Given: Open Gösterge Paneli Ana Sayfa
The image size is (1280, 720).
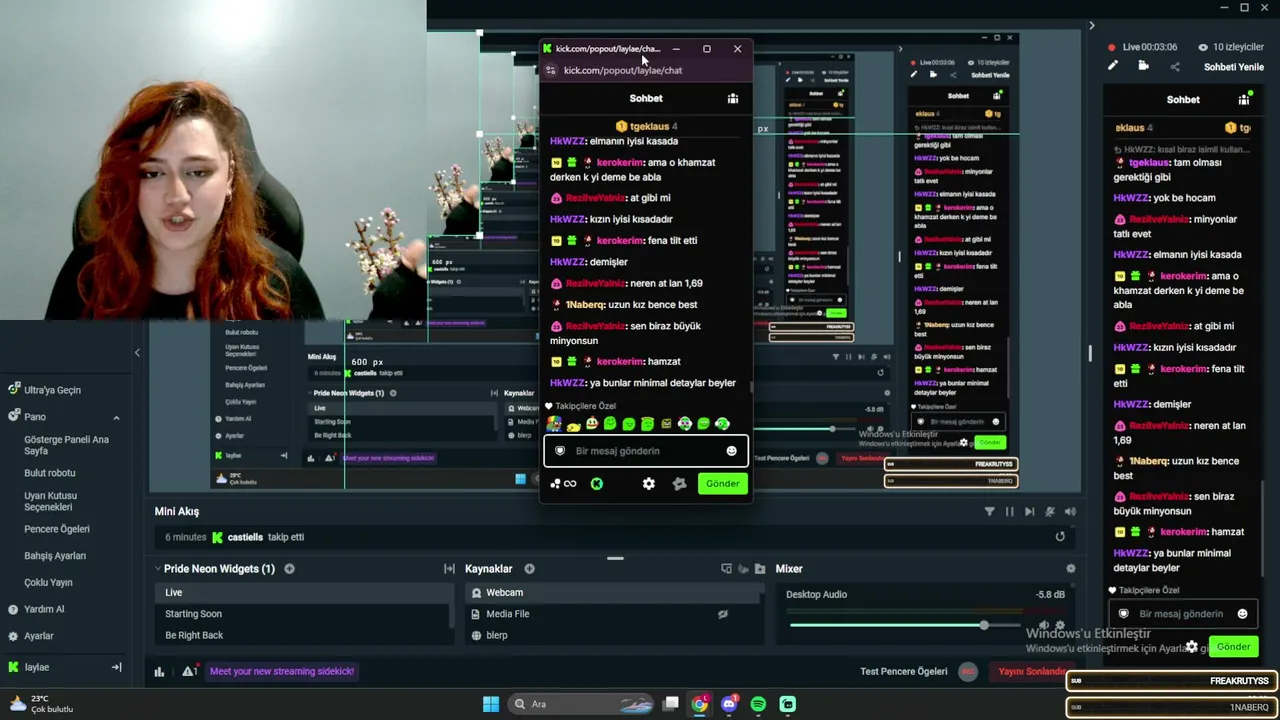Looking at the screenshot, I should (66, 445).
